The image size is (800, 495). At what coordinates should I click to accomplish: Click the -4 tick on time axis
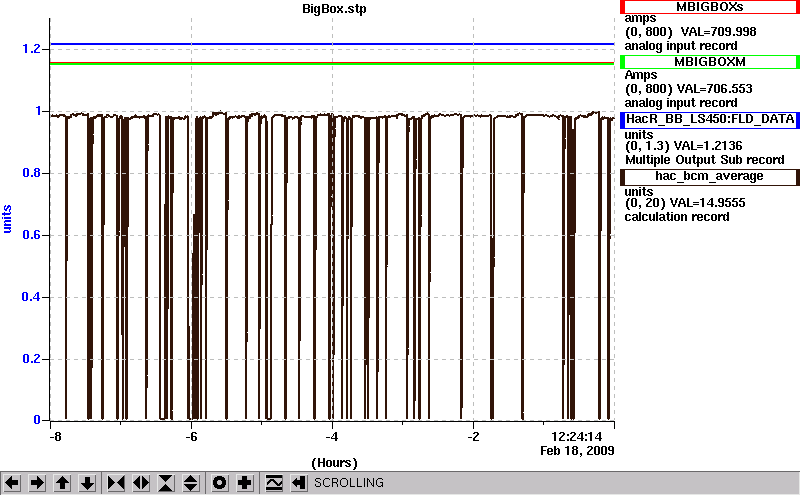point(332,437)
